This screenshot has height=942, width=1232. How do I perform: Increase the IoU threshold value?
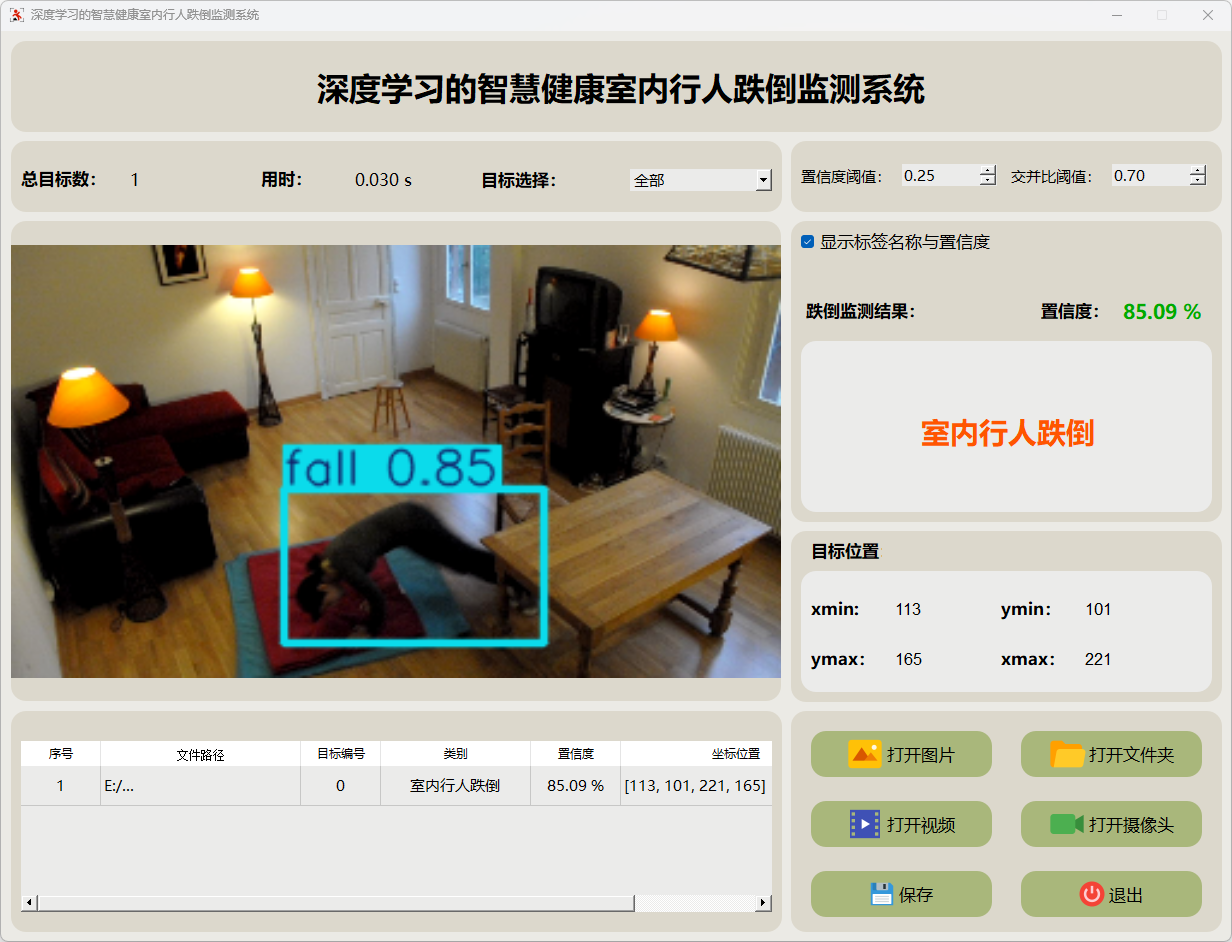click(1198, 170)
